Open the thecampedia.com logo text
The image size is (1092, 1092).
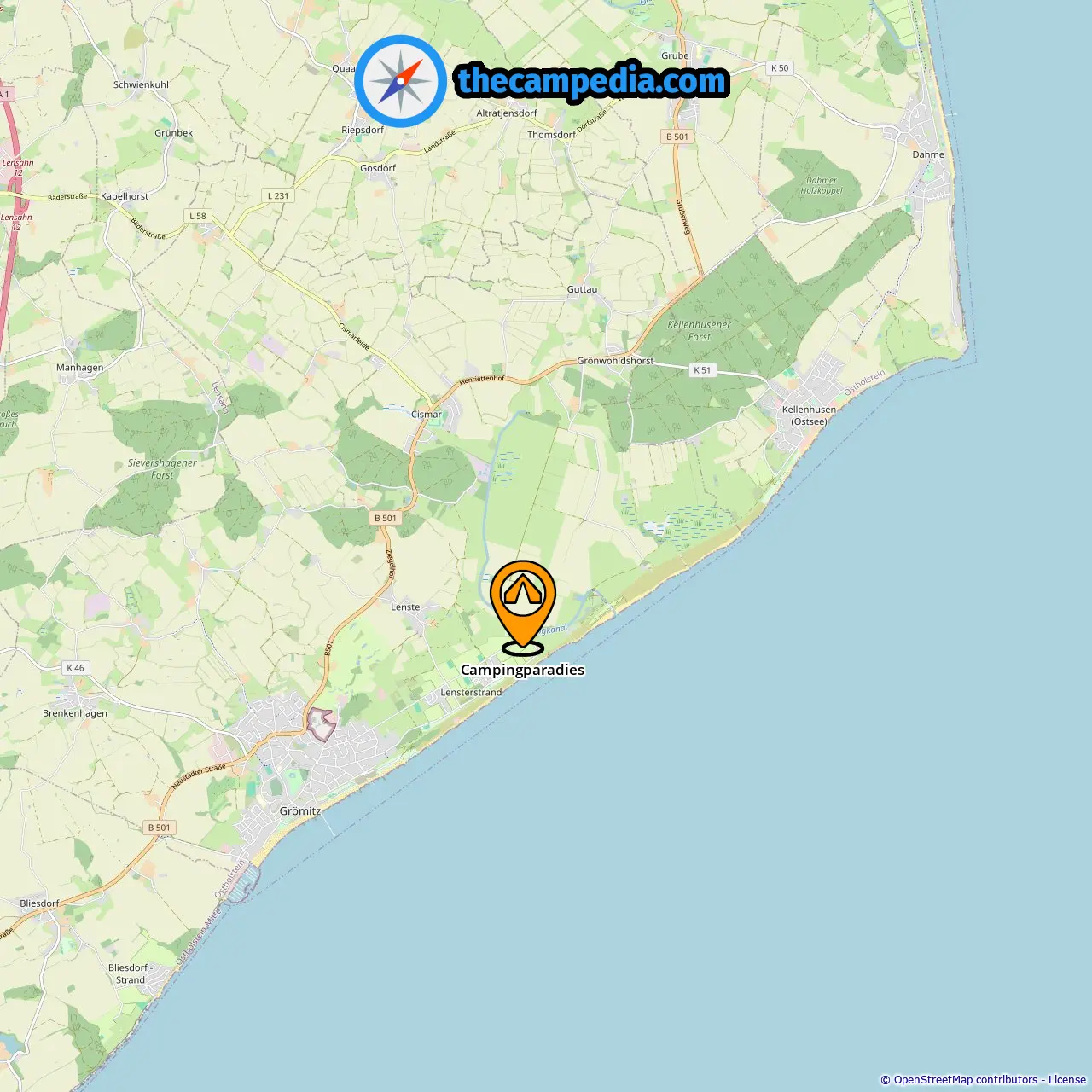pyautogui.click(x=592, y=81)
